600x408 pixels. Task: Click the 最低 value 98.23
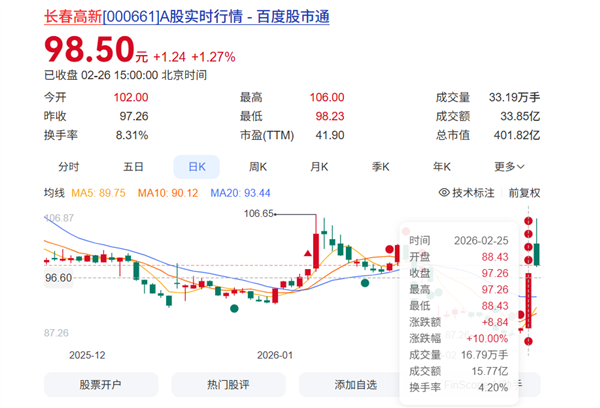coord(330,116)
